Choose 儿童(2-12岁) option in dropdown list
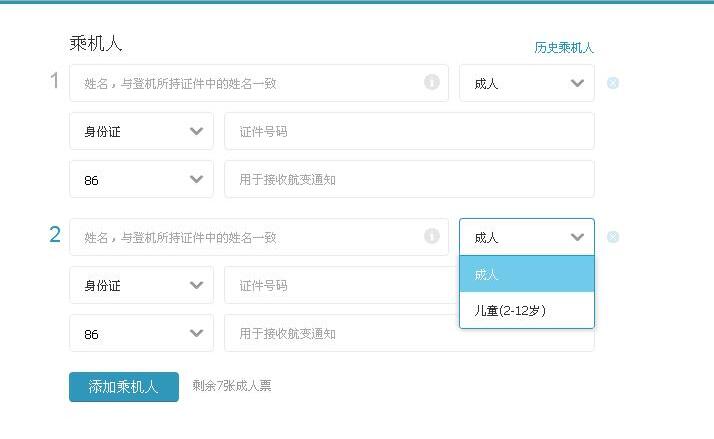The image size is (714, 439). [x=527, y=310]
